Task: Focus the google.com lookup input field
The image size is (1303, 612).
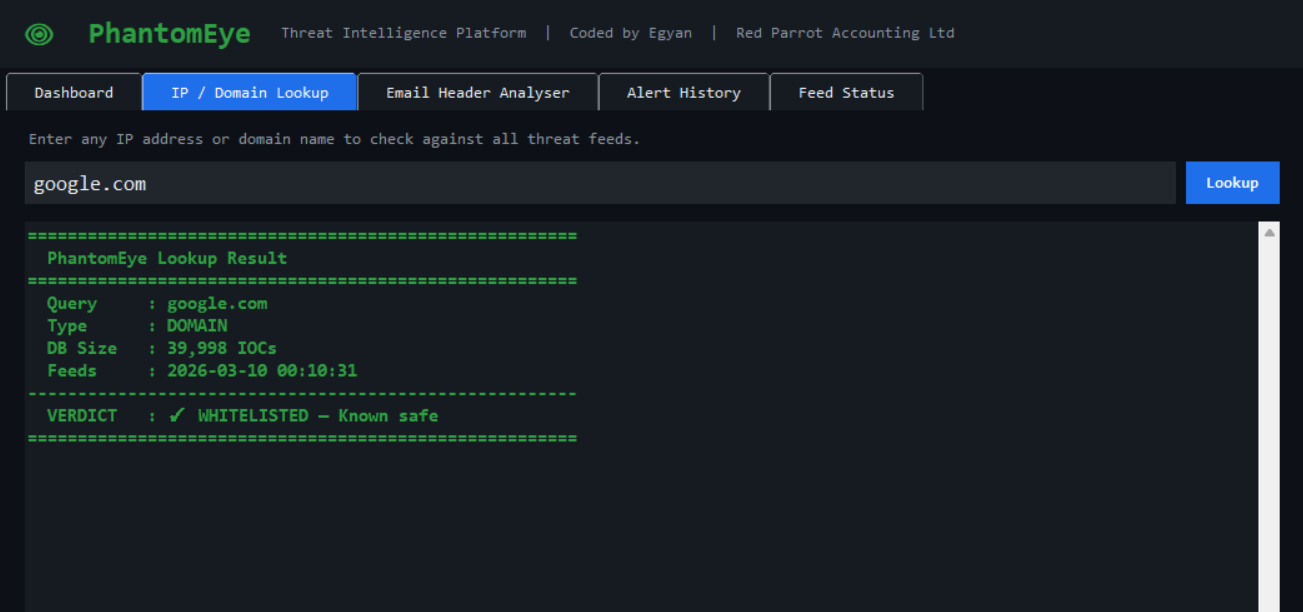Action: (600, 183)
